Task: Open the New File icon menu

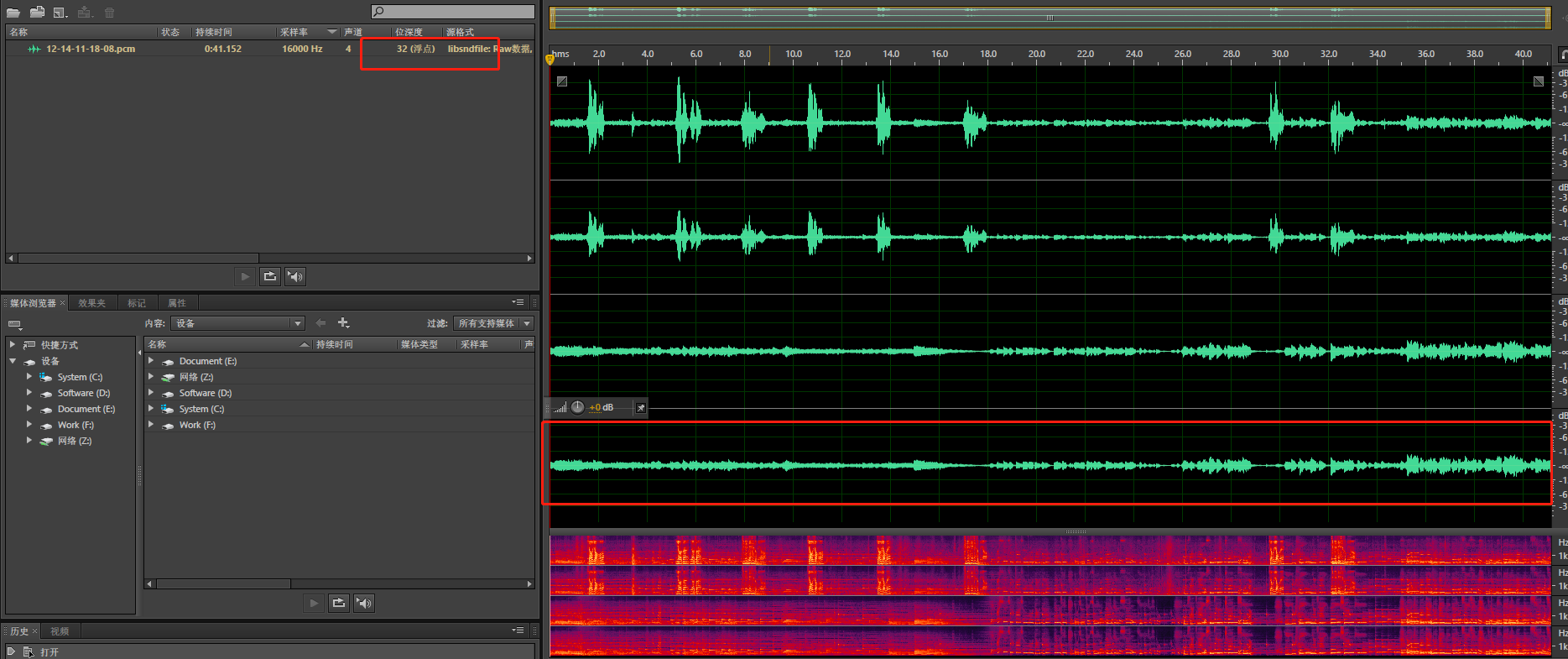Action: pos(60,12)
